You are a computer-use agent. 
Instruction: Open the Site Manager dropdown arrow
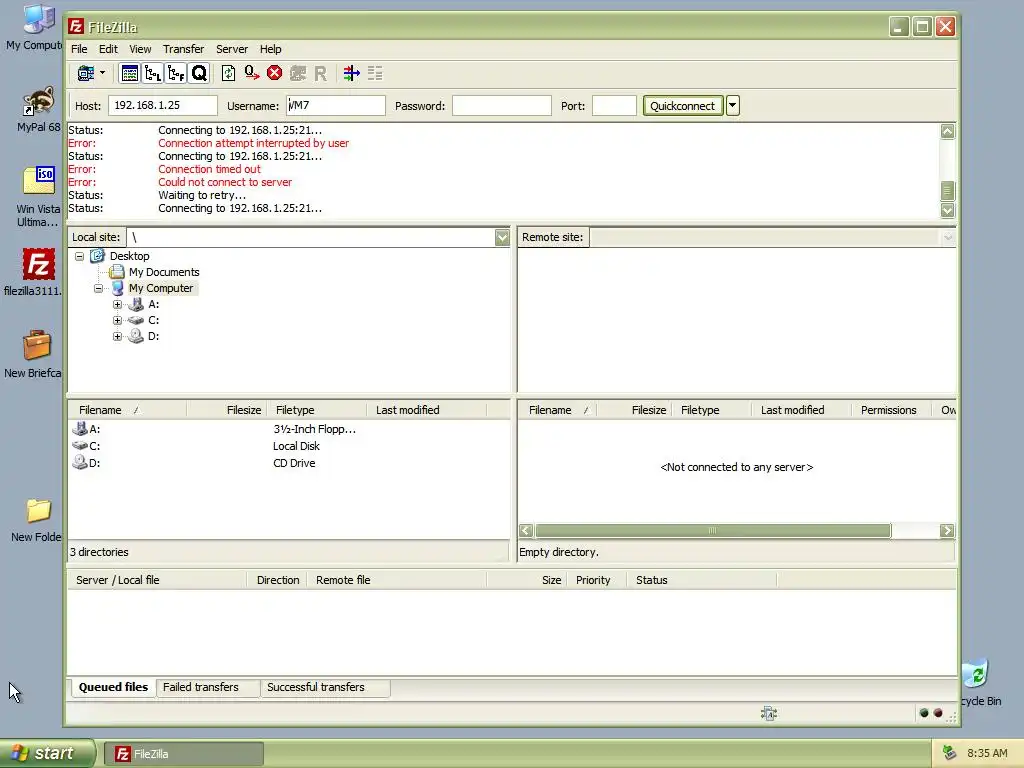pos(103,73)
